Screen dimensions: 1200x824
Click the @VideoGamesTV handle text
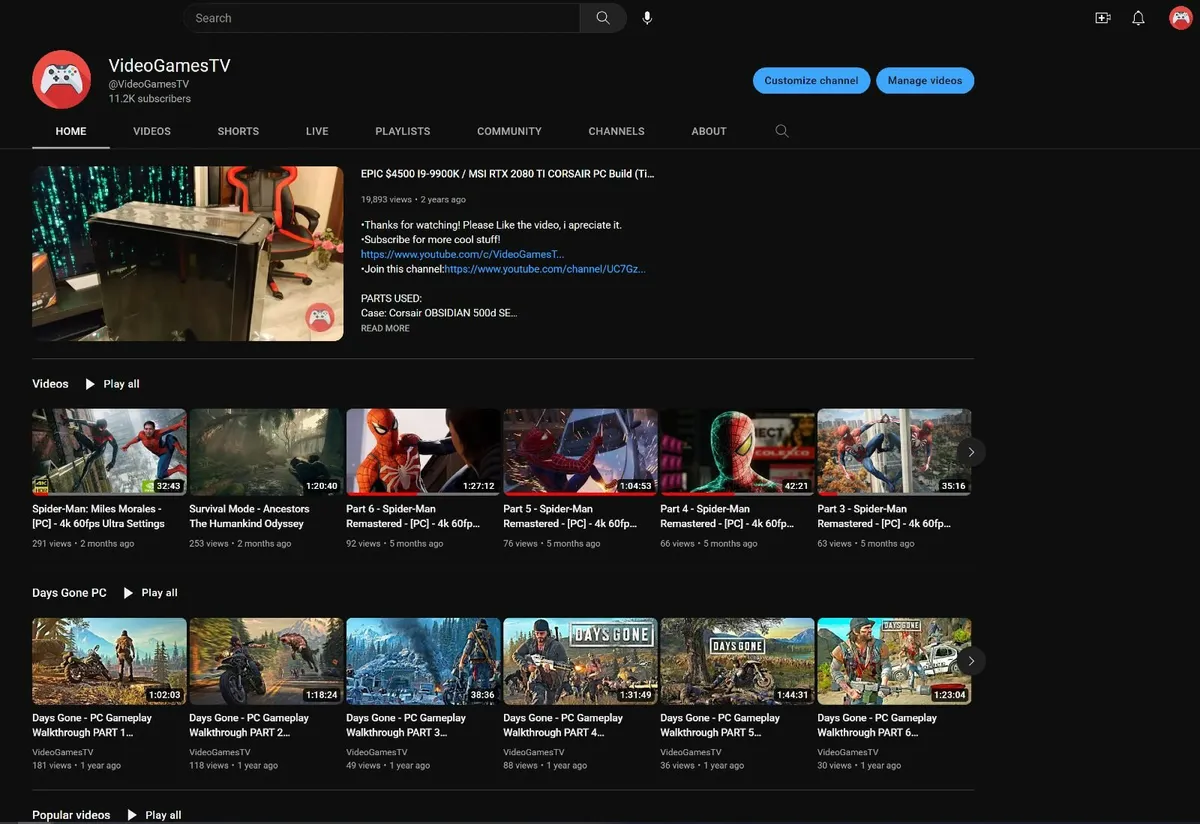[x=148, y=85]
